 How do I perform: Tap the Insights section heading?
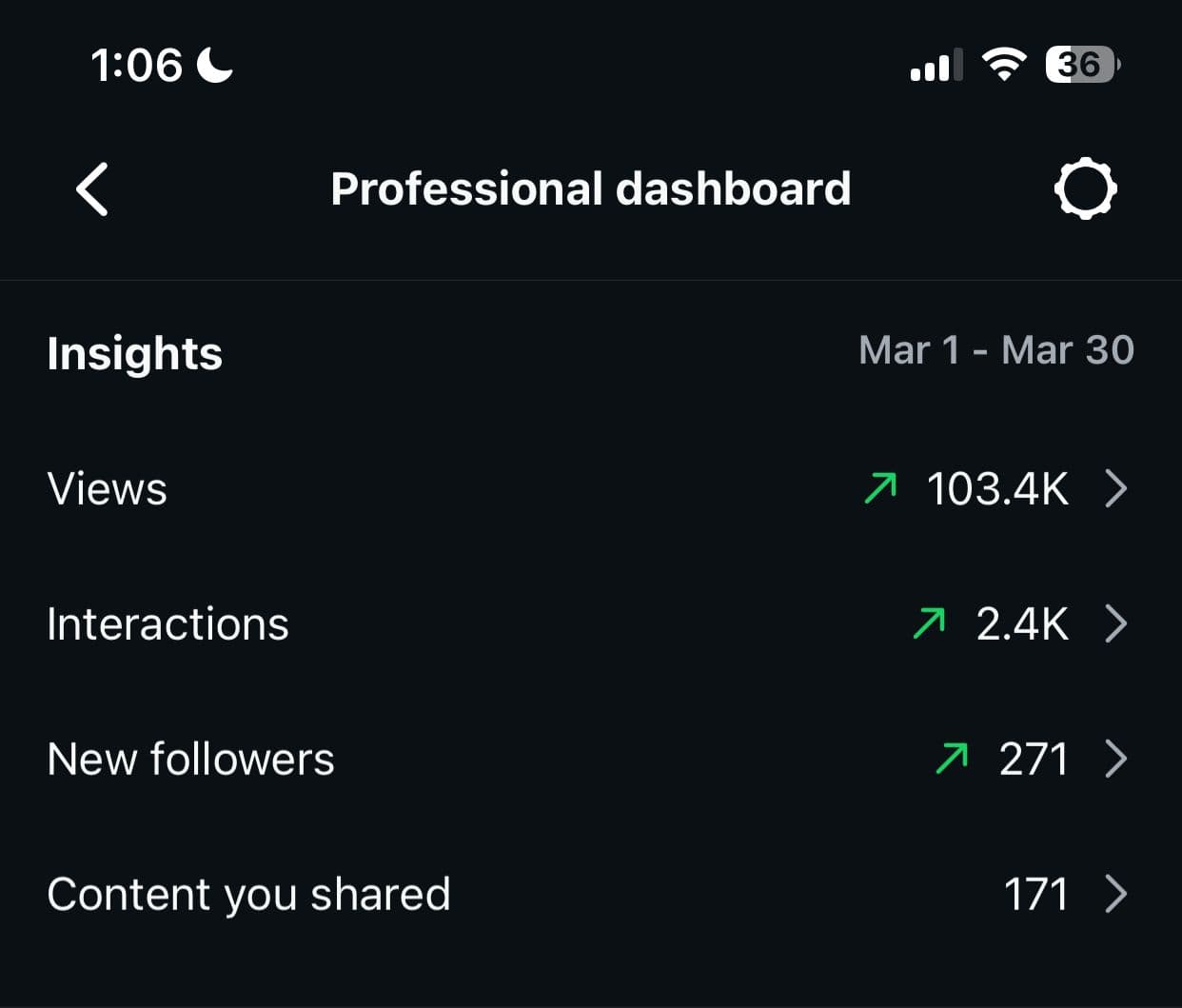point(134,353)
